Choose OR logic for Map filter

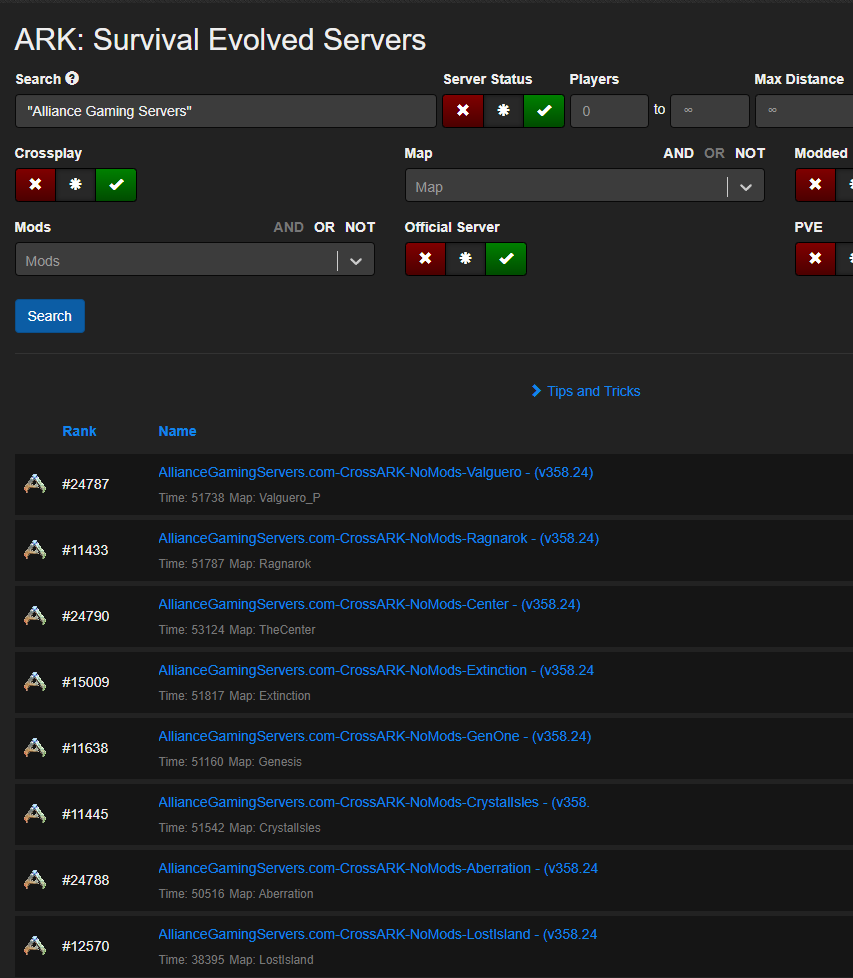(x=715, y=153)
